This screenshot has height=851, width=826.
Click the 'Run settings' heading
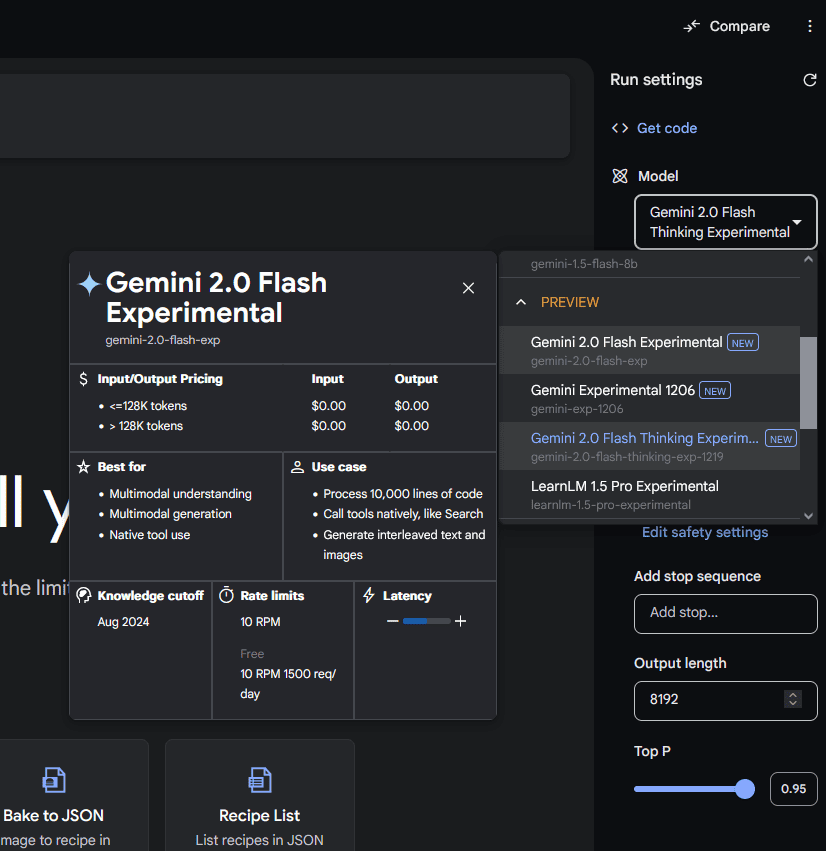coord(656,80)
